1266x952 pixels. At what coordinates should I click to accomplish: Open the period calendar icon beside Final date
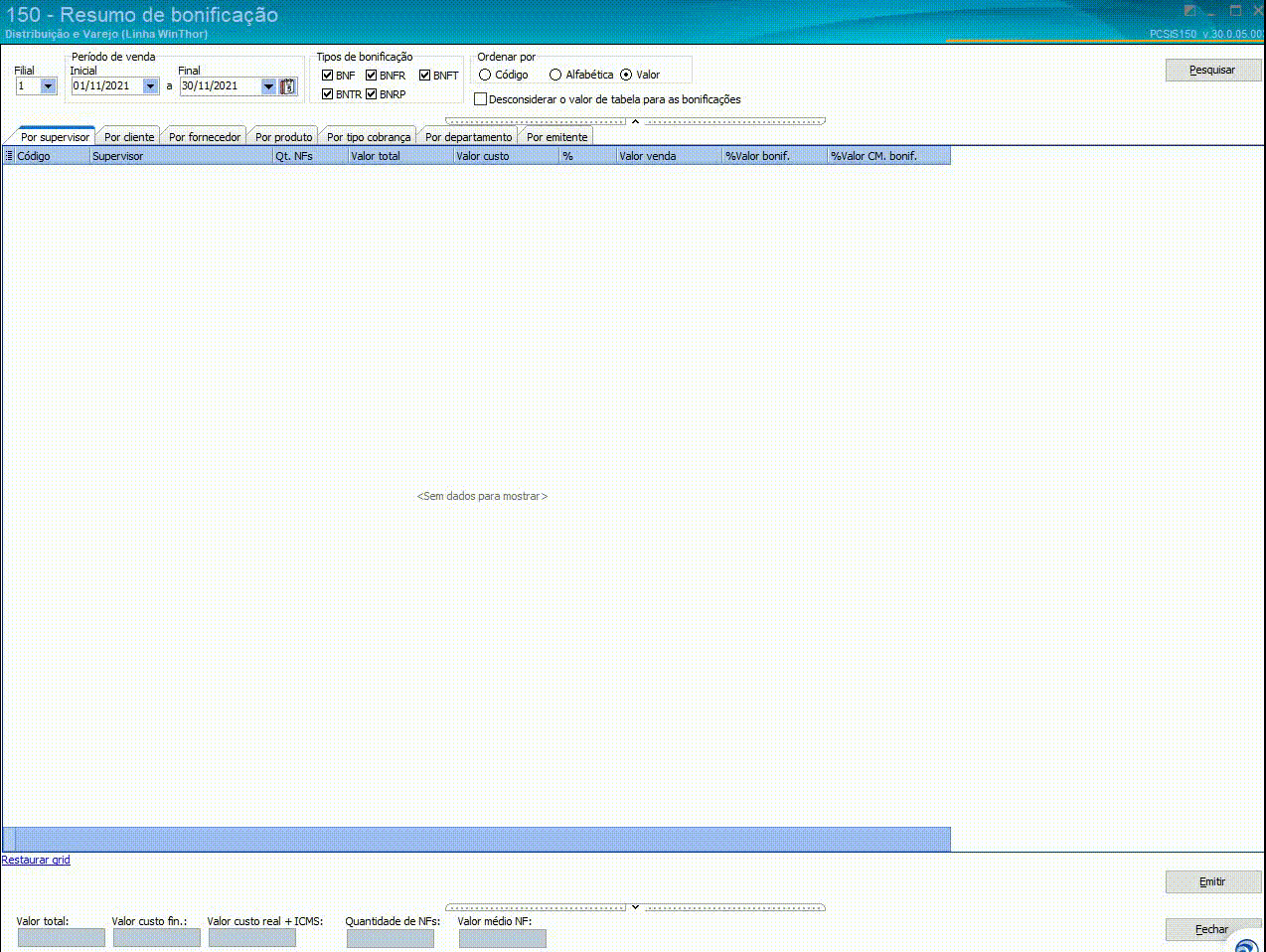[288, 86]
